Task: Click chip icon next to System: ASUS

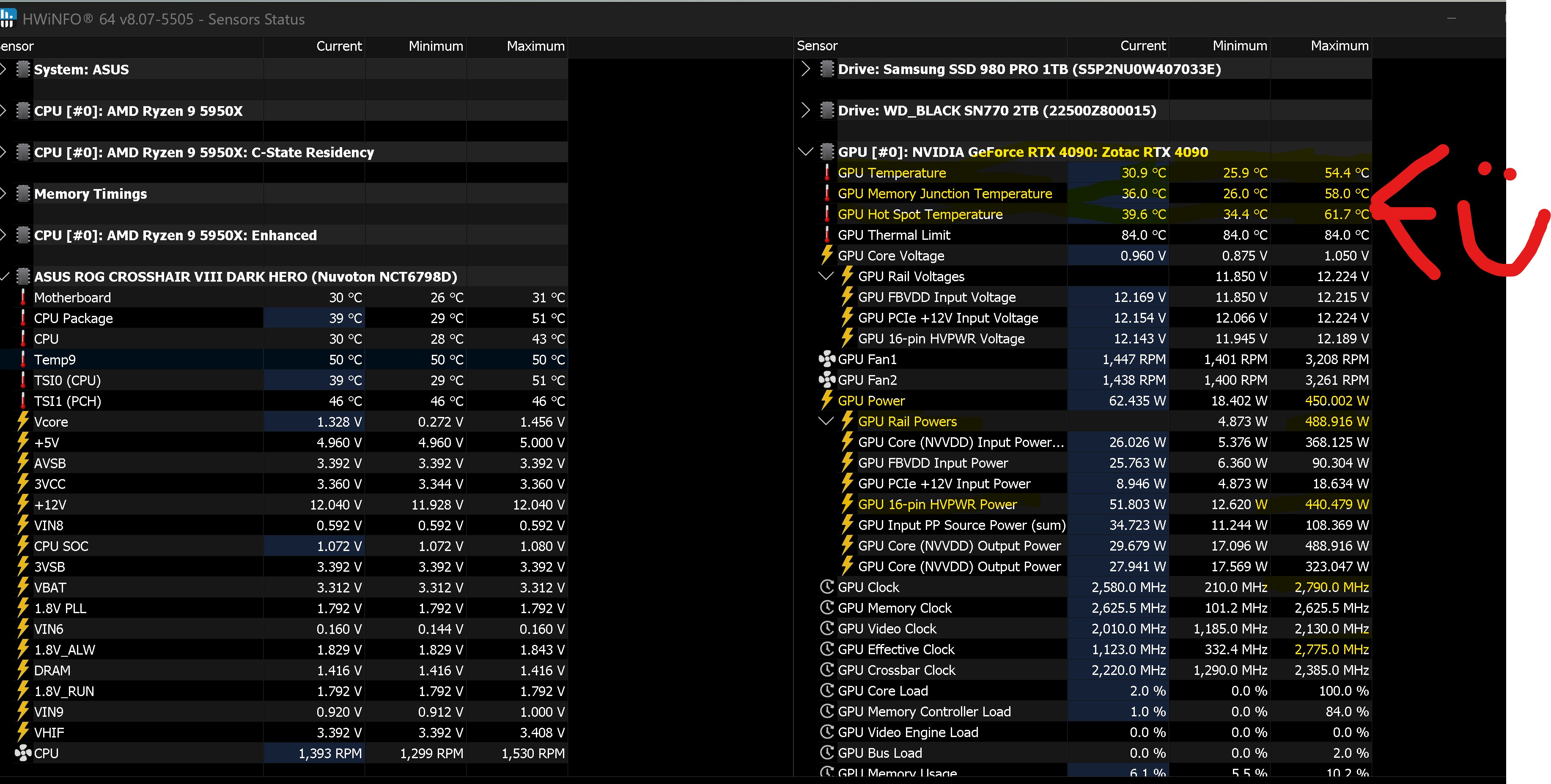Action: click(x=23, y=69)
